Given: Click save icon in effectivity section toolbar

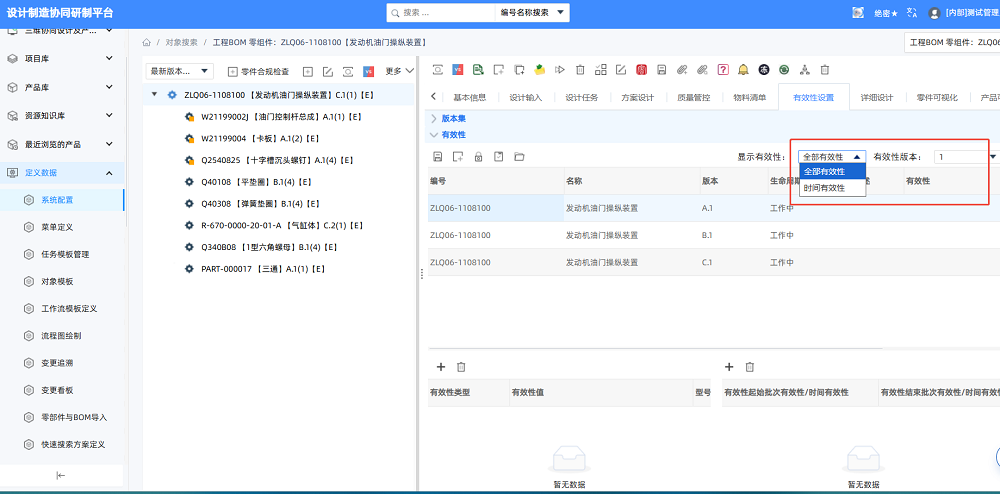Looking at the screenshot, I should (438, 157).
